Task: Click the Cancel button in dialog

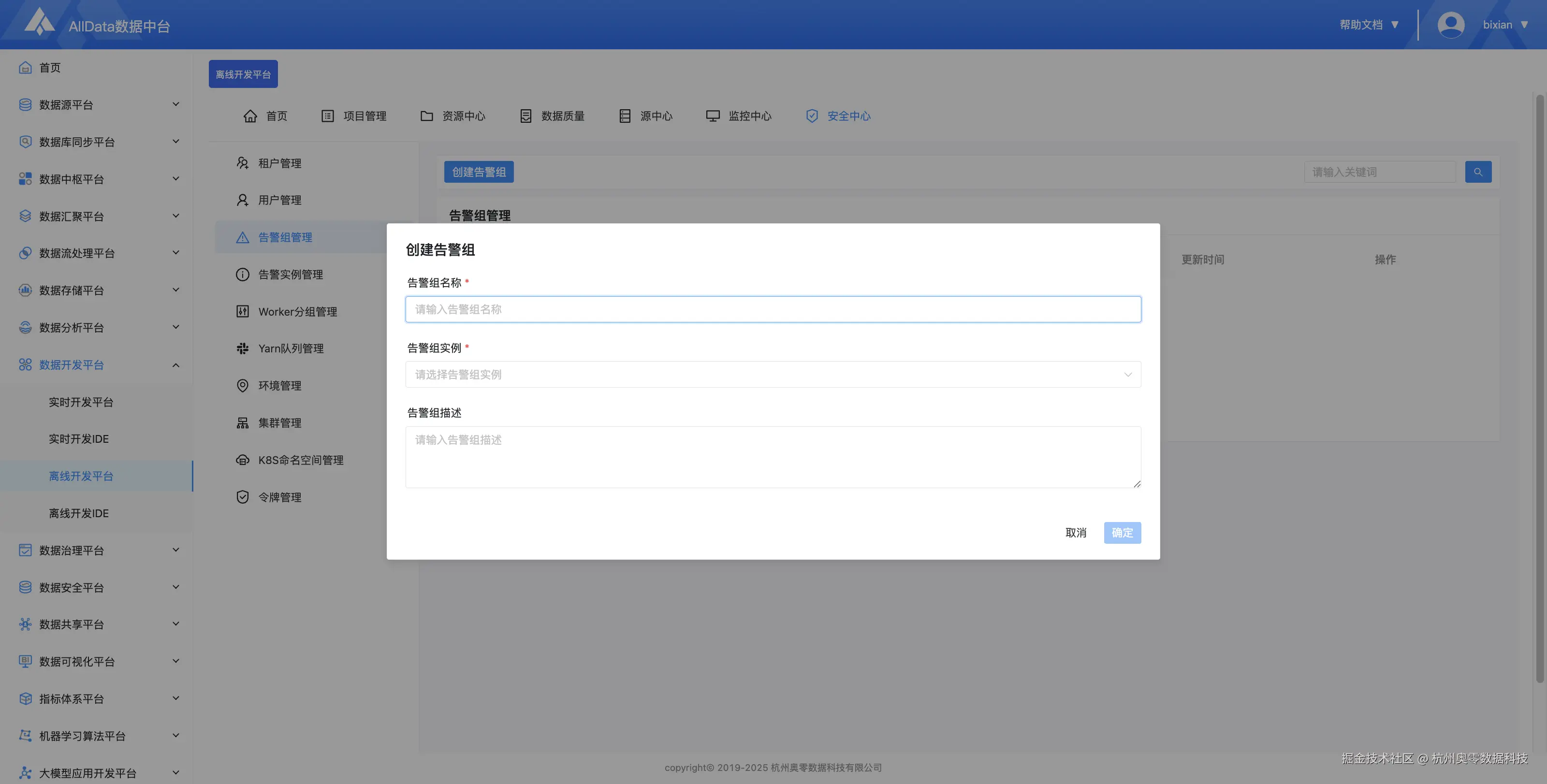Action: pyautogui.click(x=1076, y=533)
